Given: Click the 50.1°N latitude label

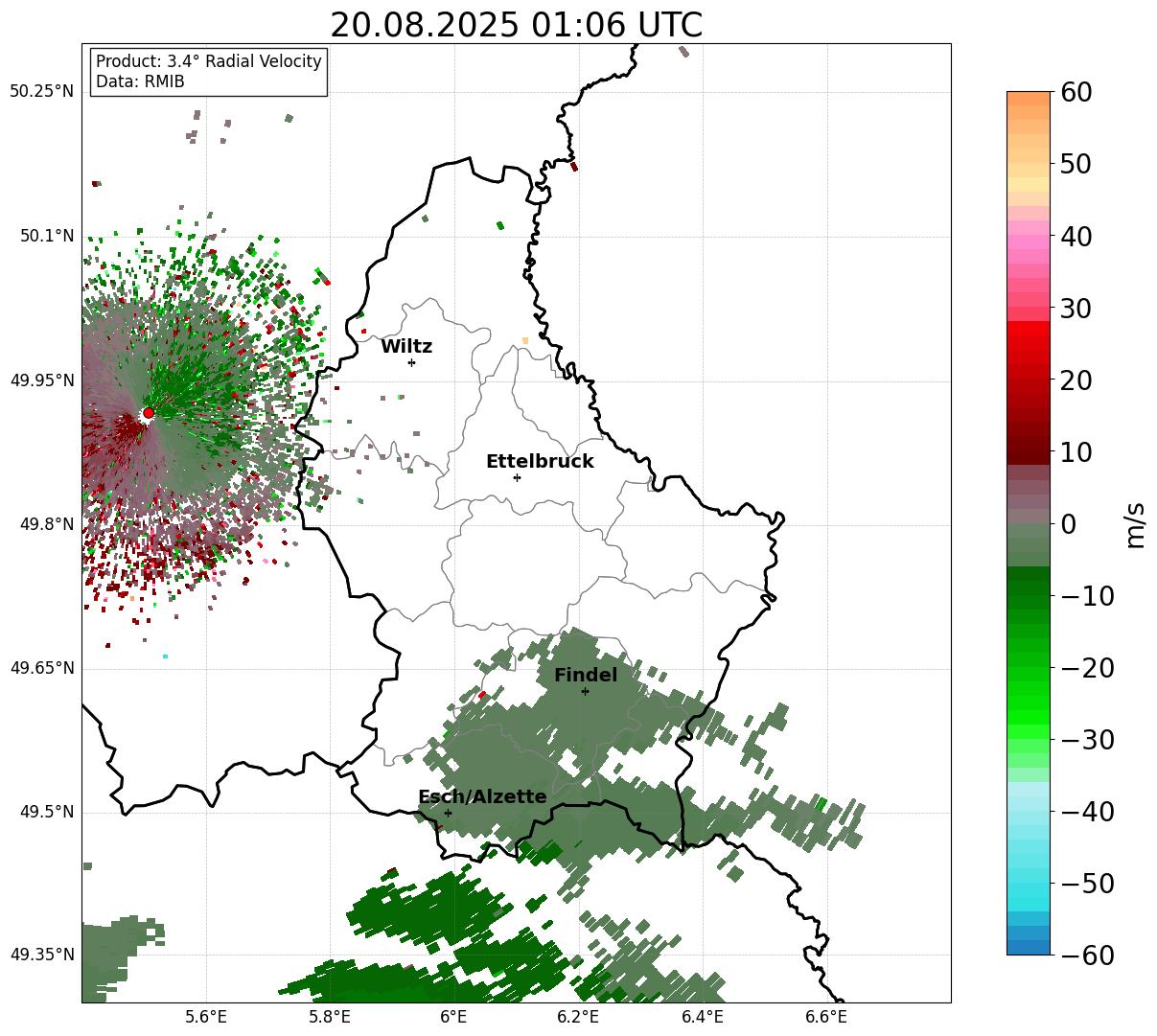Looking at the screenshot, I should 47,236.
